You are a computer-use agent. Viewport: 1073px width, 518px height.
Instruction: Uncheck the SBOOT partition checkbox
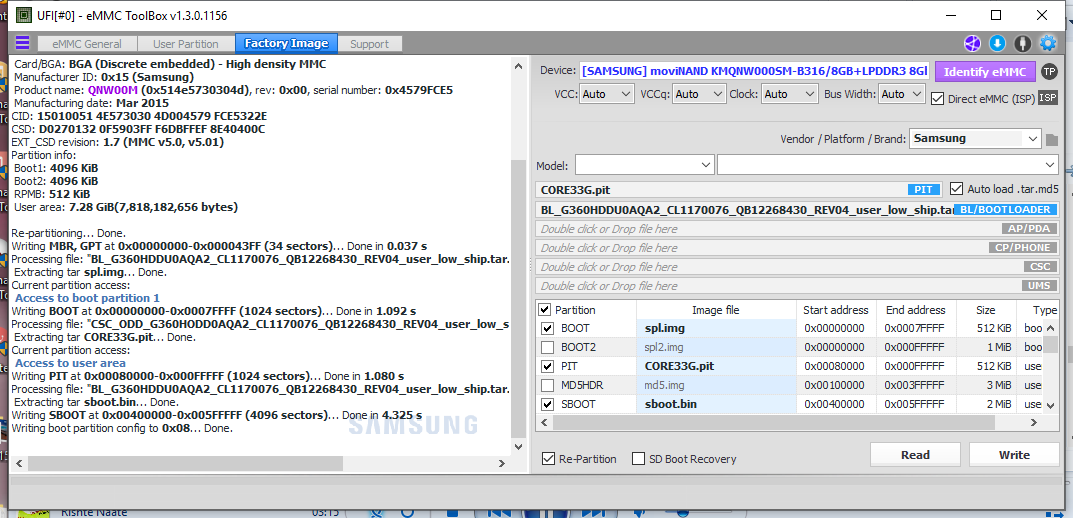tap(547, 404)
